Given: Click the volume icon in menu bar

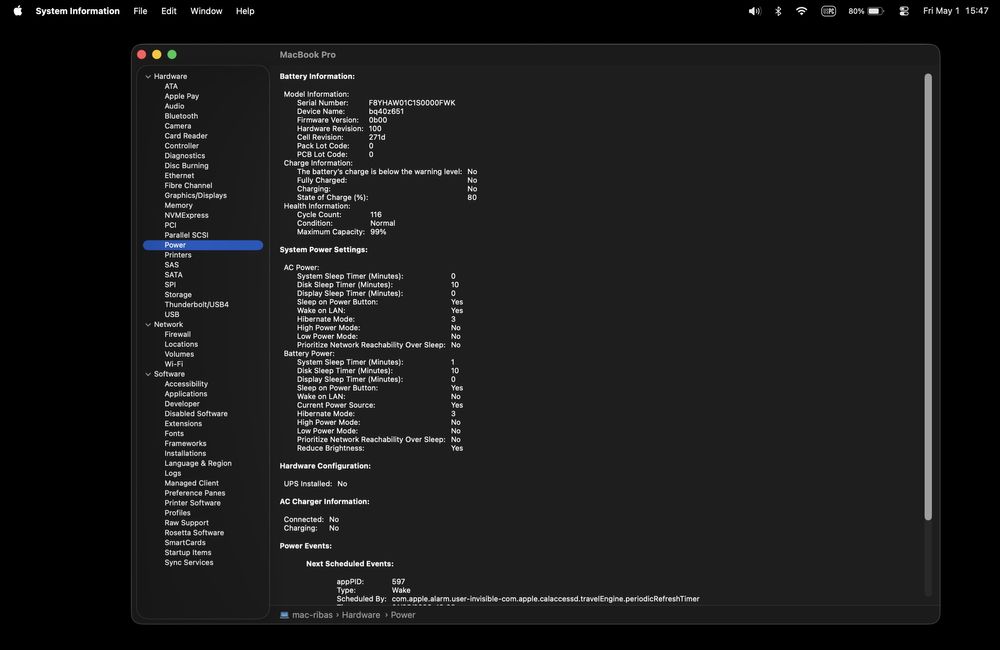Looking at the screenshot, I should click(x=754, y=11).
